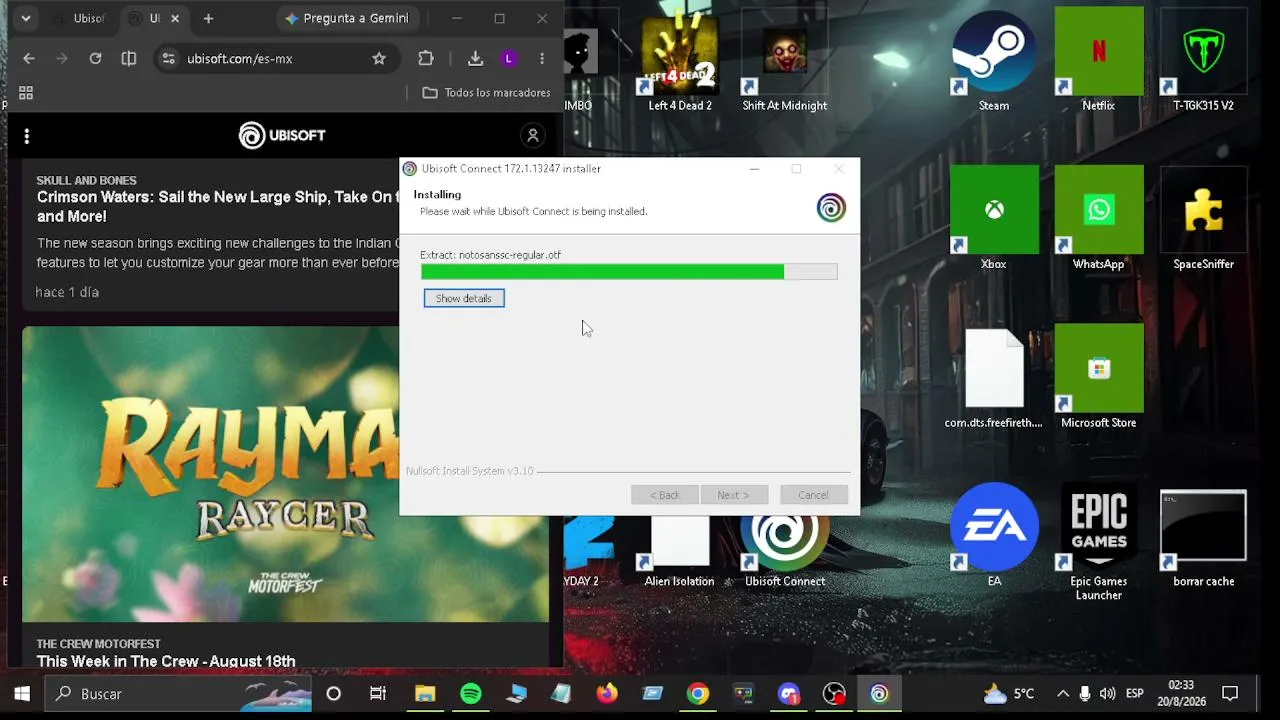This screenshot has width=1280, height=720.
Task: Select the Ubisoft Connect desktop shortcut
Action: tap(785, 550)
